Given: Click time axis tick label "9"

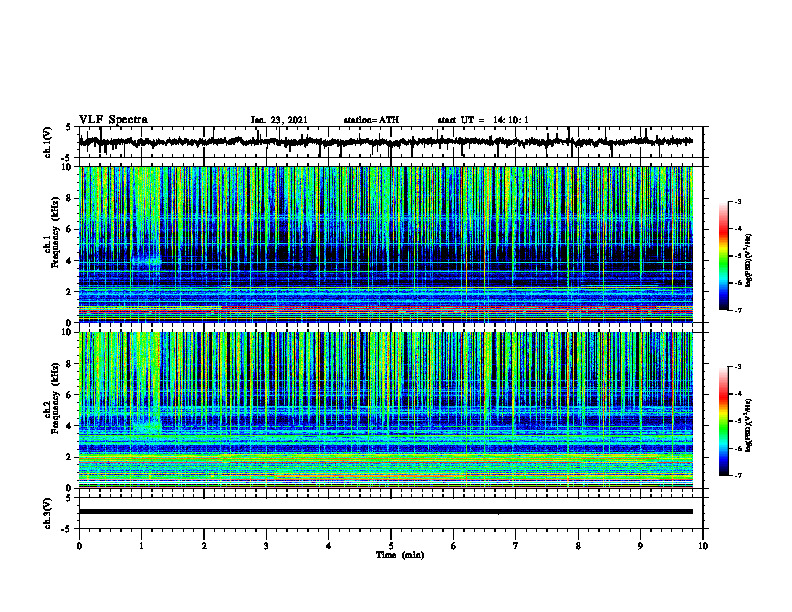Looking at the screenshot, I should (640, 546).
